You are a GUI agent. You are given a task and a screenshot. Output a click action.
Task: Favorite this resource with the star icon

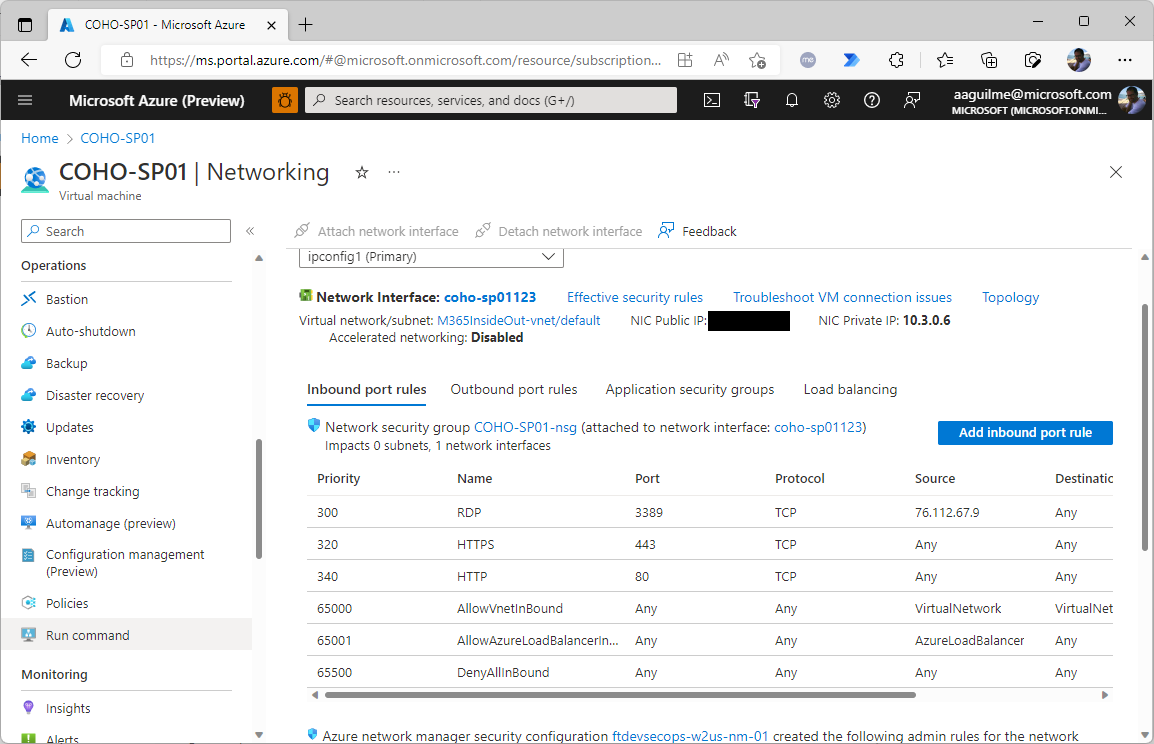(362, 173)
